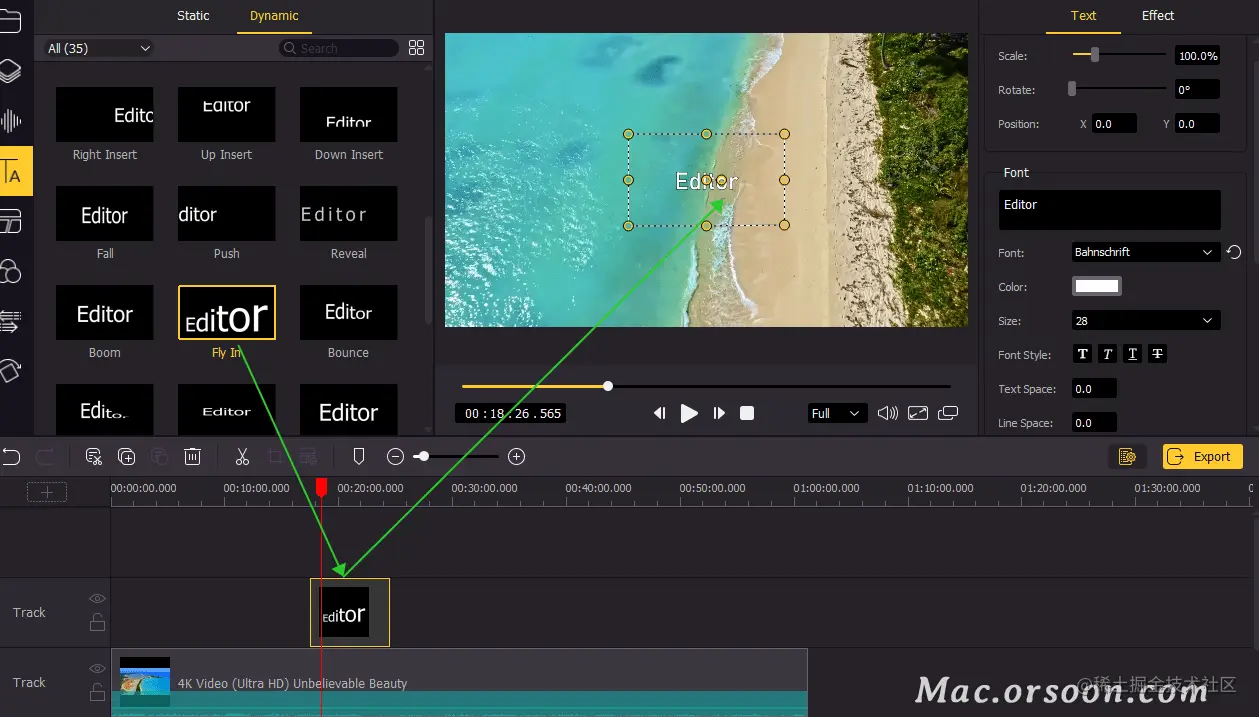This screenshot has width=1259, height=717.
Task: Lock the 4K Video track
Action: [x=97, y=692]
